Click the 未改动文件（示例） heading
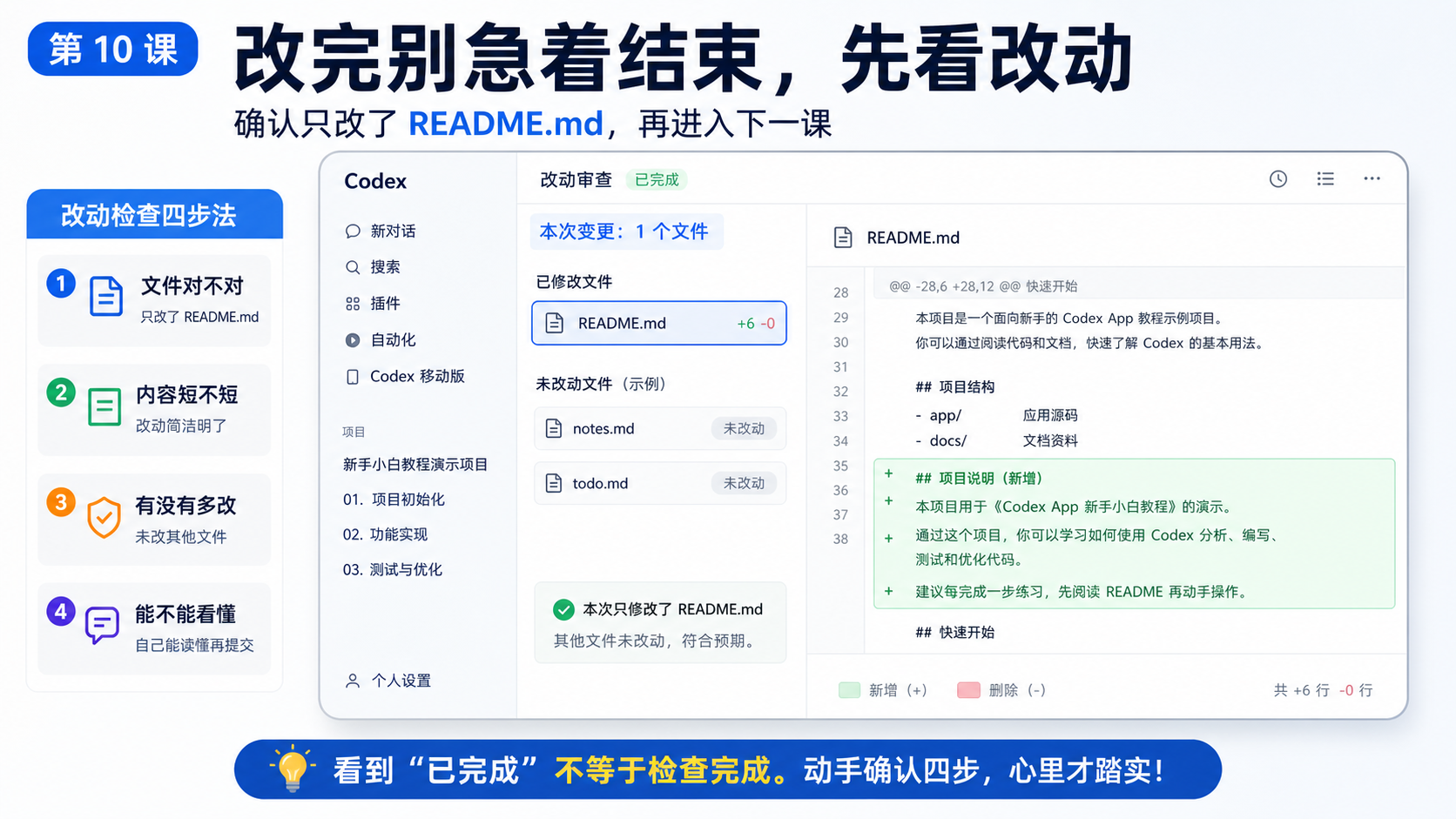This screenshot has width=1456, height=819. tap(601, 384)
